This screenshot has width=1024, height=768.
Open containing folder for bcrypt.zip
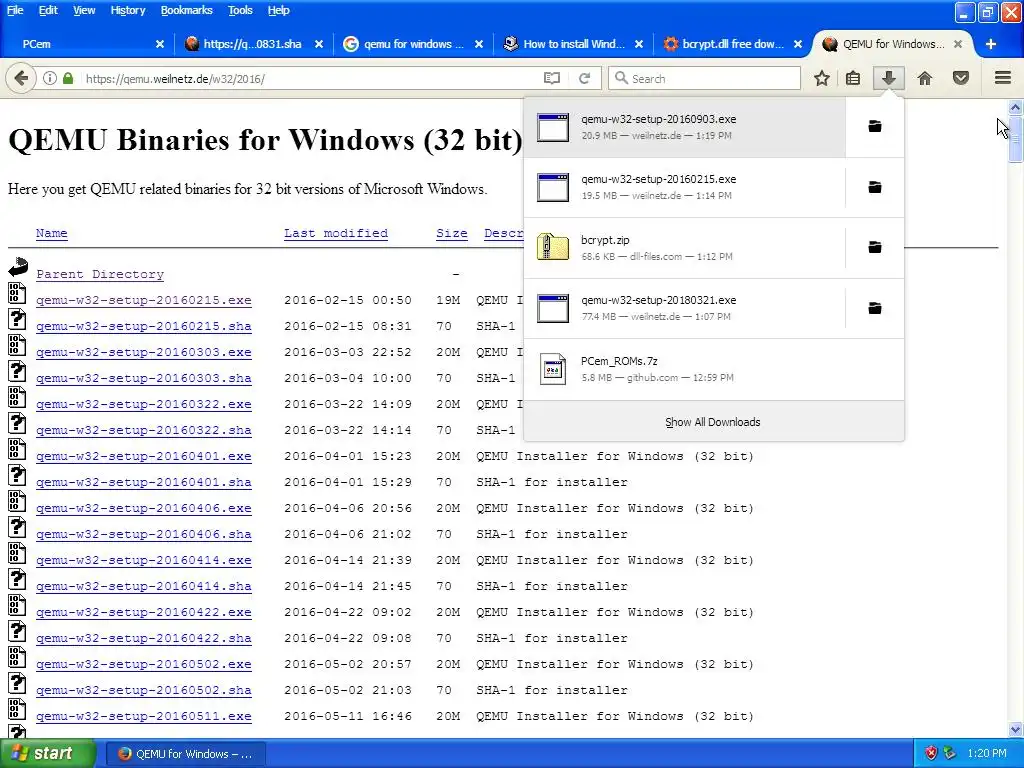tap(874, 247)
